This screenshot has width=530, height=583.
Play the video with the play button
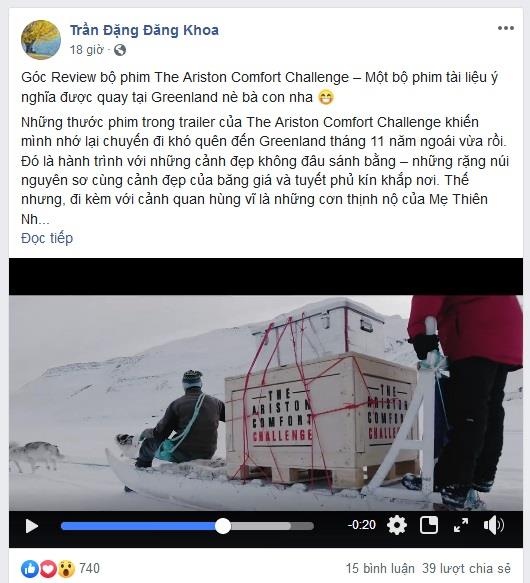point(32,526)
